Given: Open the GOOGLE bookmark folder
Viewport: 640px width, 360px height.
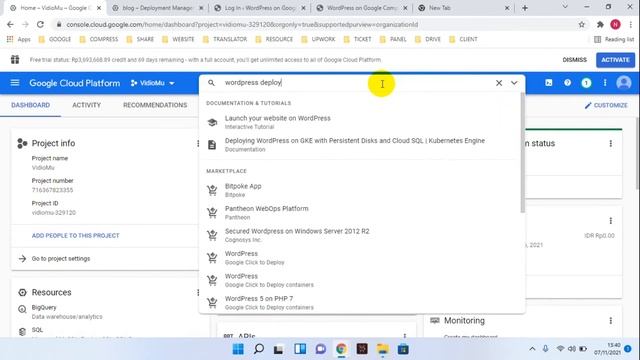Looking at the screenshot, I should pos(55,39).
